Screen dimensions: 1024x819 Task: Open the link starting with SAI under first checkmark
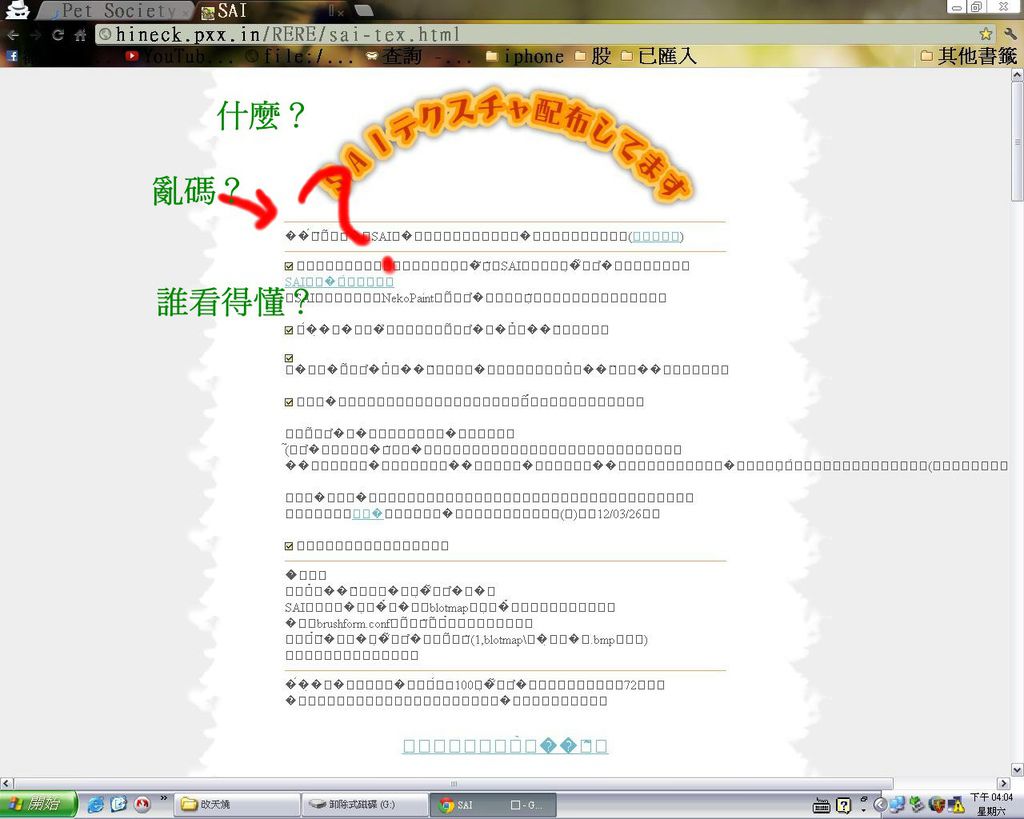[339, 281]
